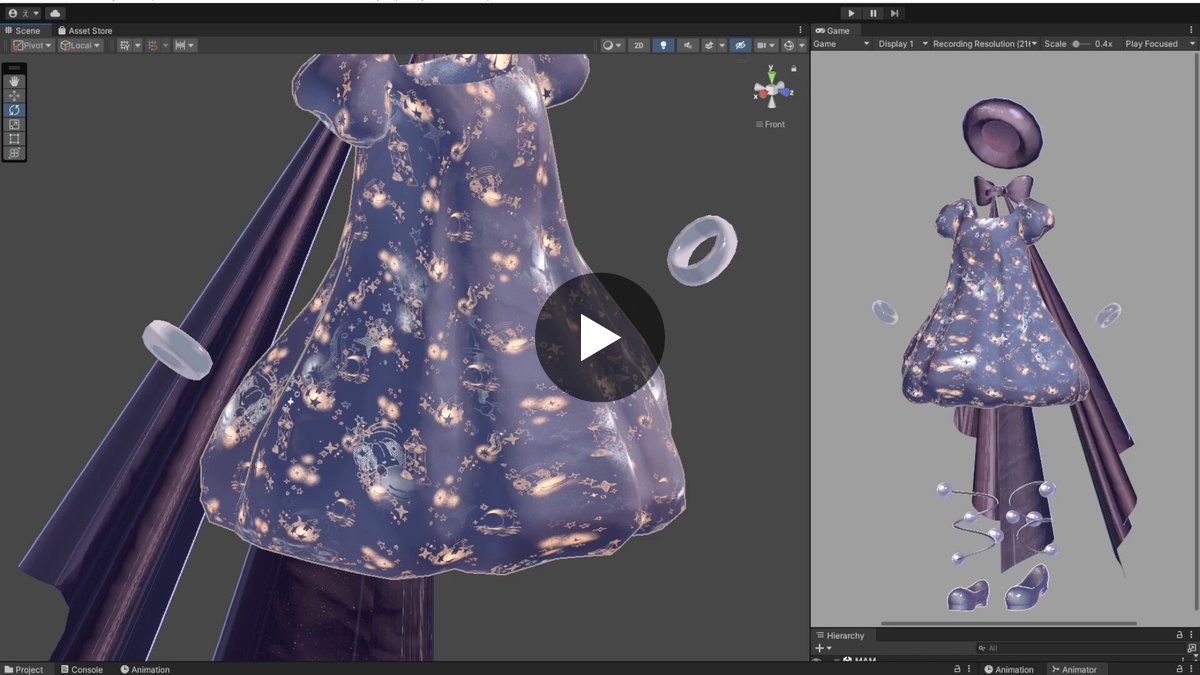Select the Rect transform tool
This screenshot has width=1200, height=675.
pyautogui.click(x=14, y=139)
